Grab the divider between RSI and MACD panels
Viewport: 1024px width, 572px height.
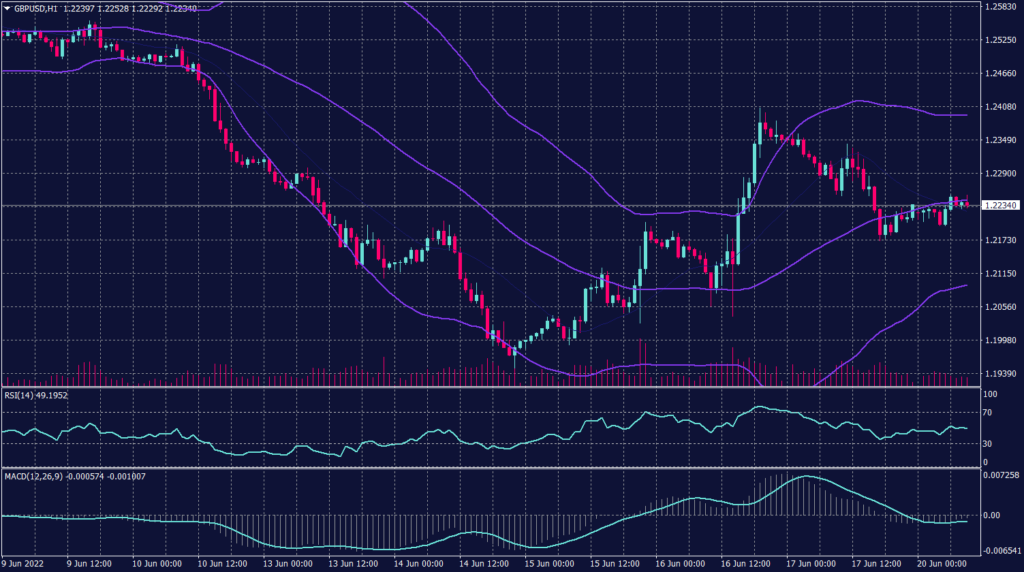(x=490, y=466)
